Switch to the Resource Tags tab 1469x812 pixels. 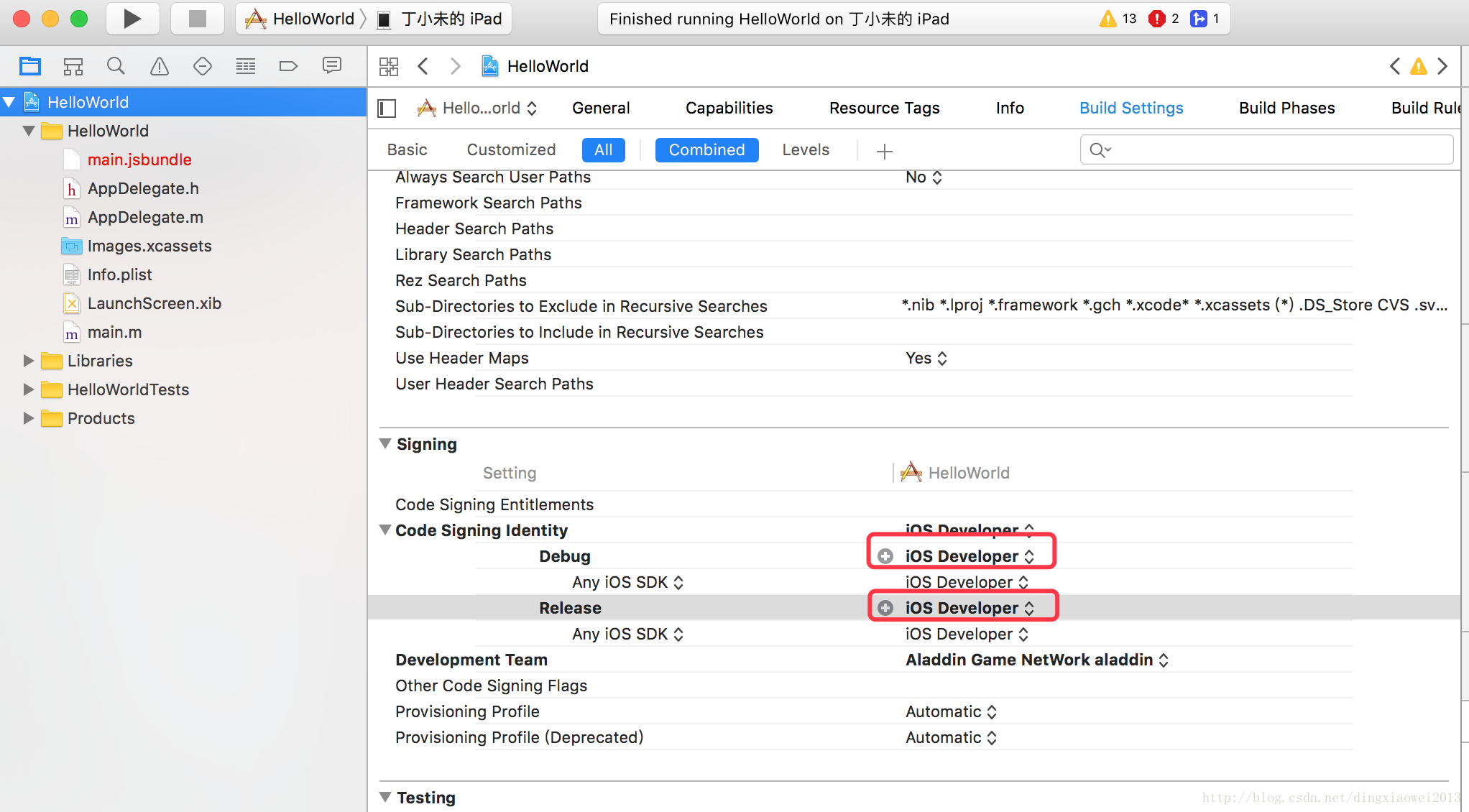(884, 108)
